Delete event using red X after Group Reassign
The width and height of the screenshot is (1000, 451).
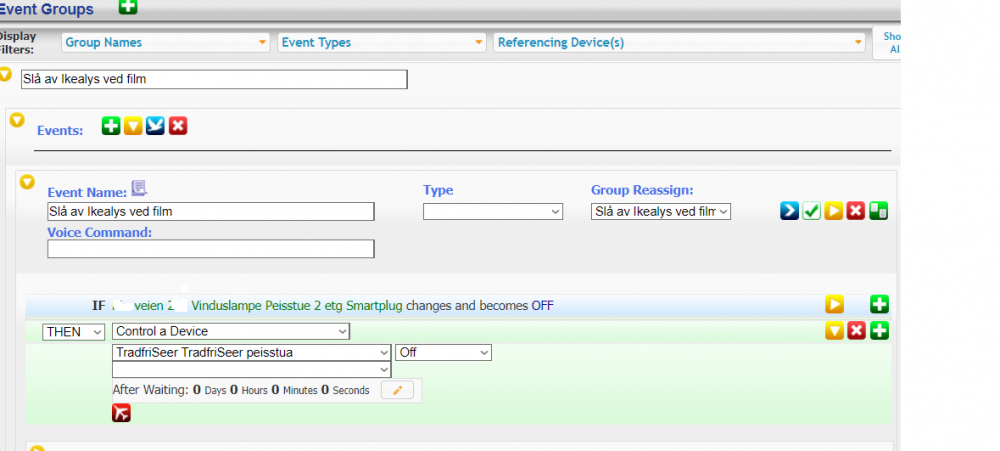[856, 211]
